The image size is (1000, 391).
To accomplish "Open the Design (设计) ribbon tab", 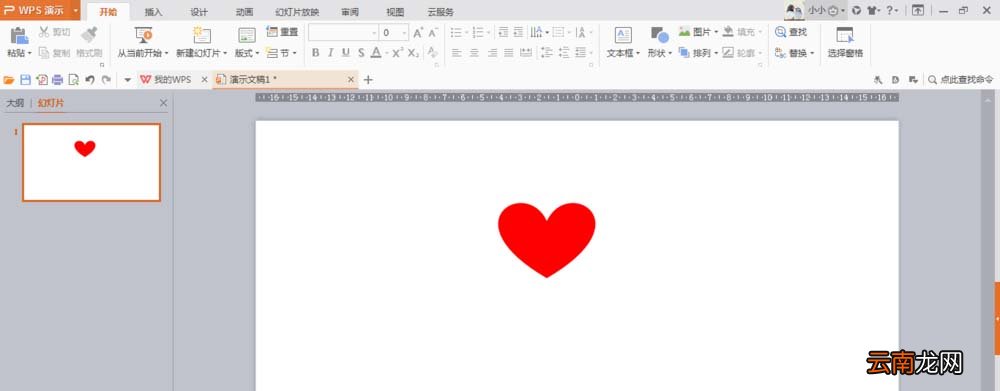I will [x=199, y=12].
